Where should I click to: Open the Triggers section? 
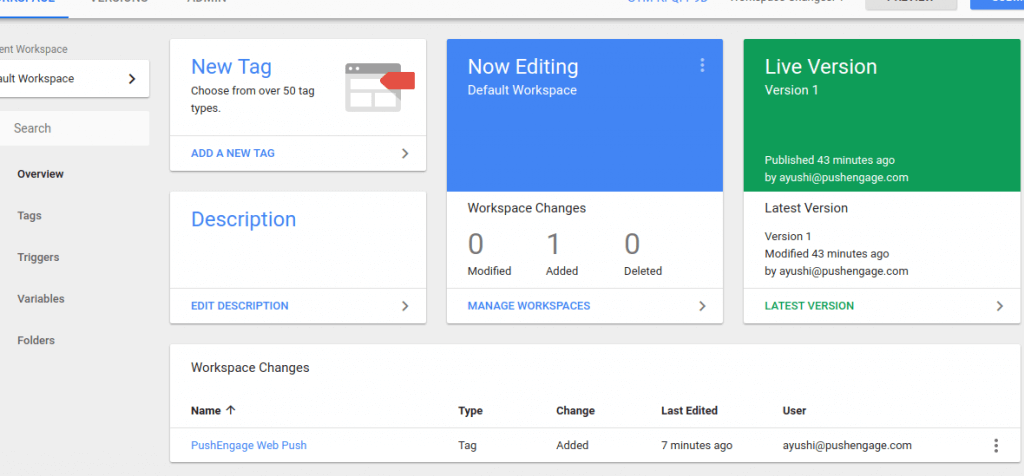[39, 257]
